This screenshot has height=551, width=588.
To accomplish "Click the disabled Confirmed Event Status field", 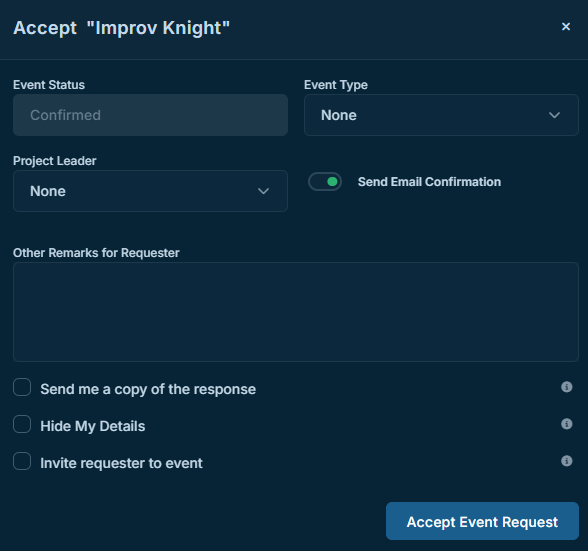I will 150,115.
